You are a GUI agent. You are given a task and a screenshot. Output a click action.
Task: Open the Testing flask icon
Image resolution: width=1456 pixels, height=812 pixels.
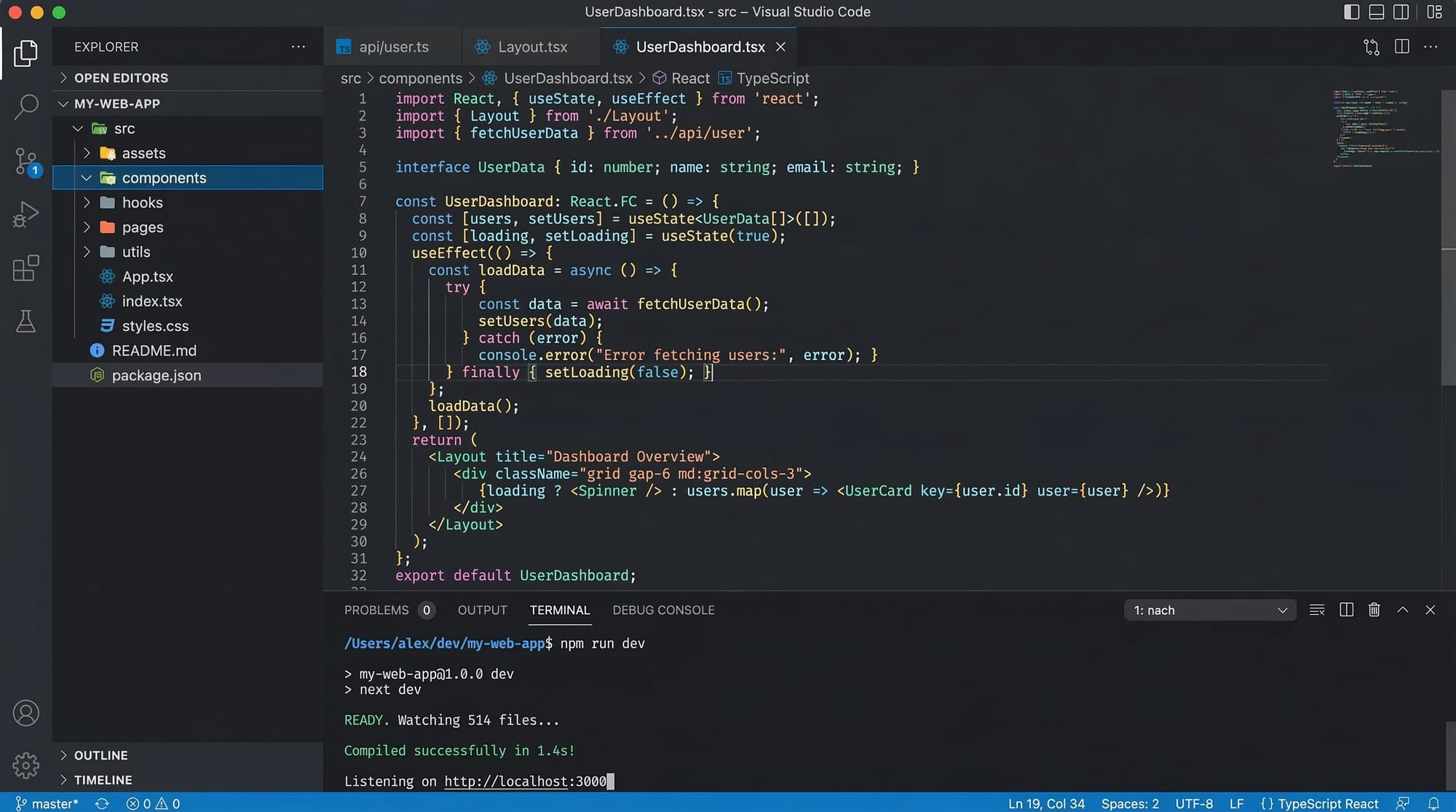[x=26, y=321]
